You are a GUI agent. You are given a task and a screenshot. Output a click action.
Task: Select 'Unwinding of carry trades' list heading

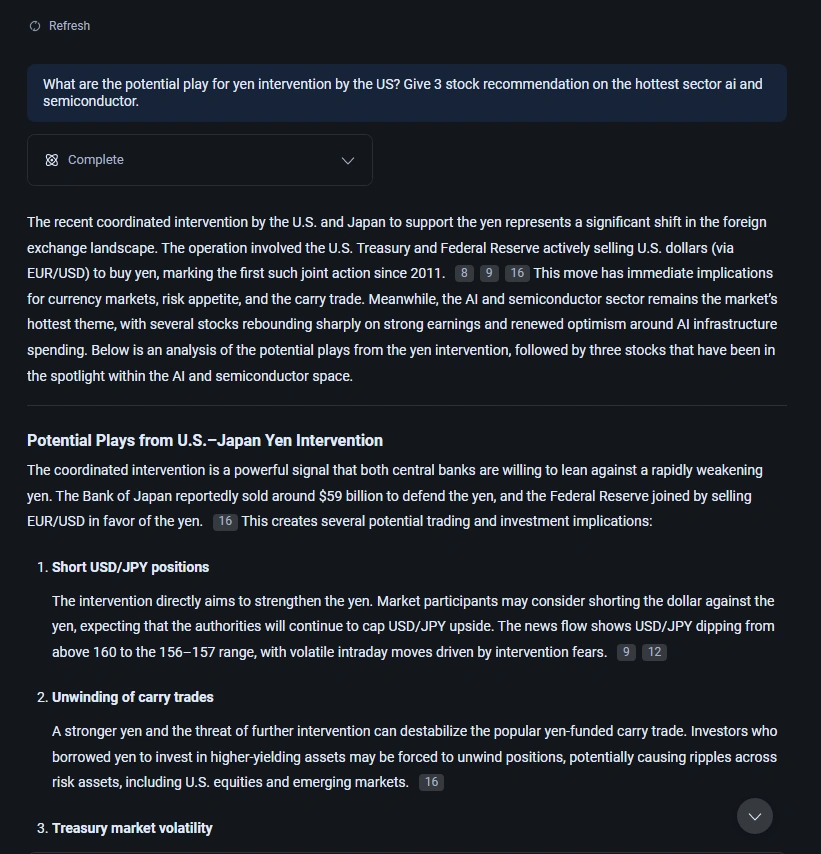pos(132,698)
